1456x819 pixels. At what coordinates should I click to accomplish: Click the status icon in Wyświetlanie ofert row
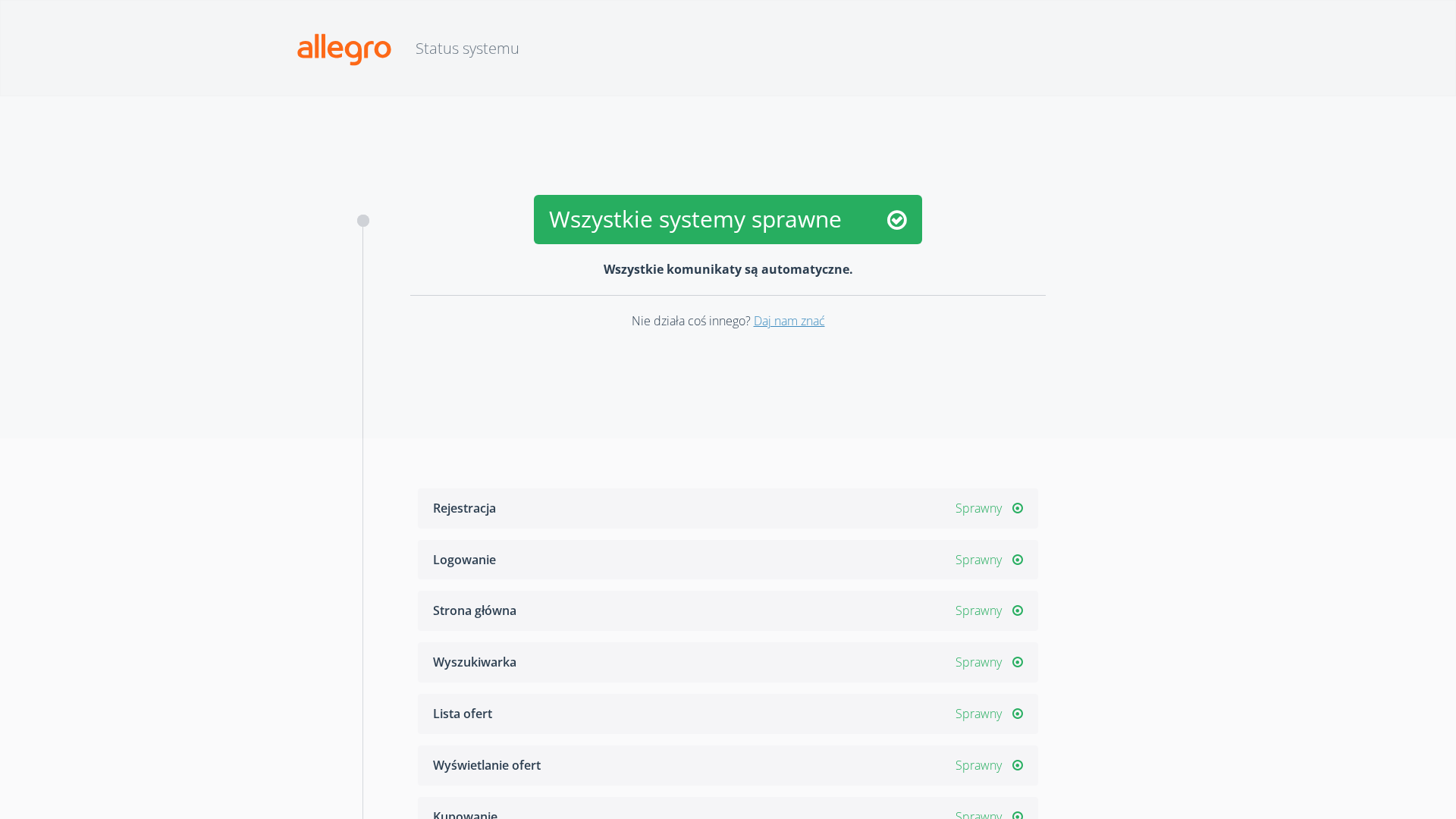pos(1018,765)
